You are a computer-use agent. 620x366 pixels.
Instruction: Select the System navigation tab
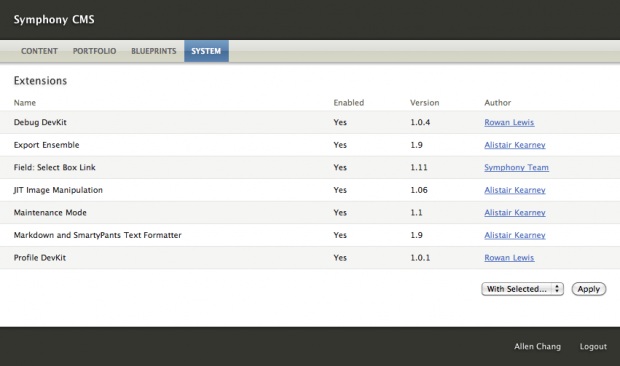206,51
